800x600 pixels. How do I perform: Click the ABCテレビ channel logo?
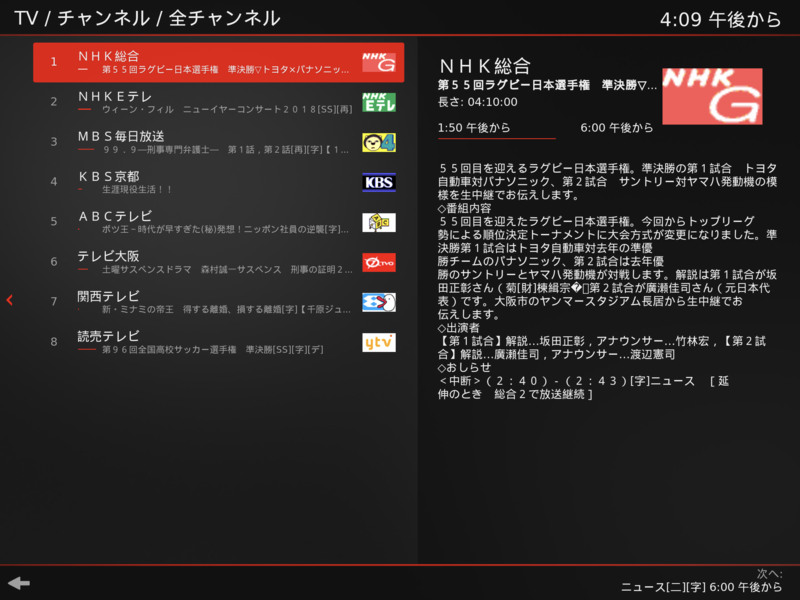coord(379,222)
